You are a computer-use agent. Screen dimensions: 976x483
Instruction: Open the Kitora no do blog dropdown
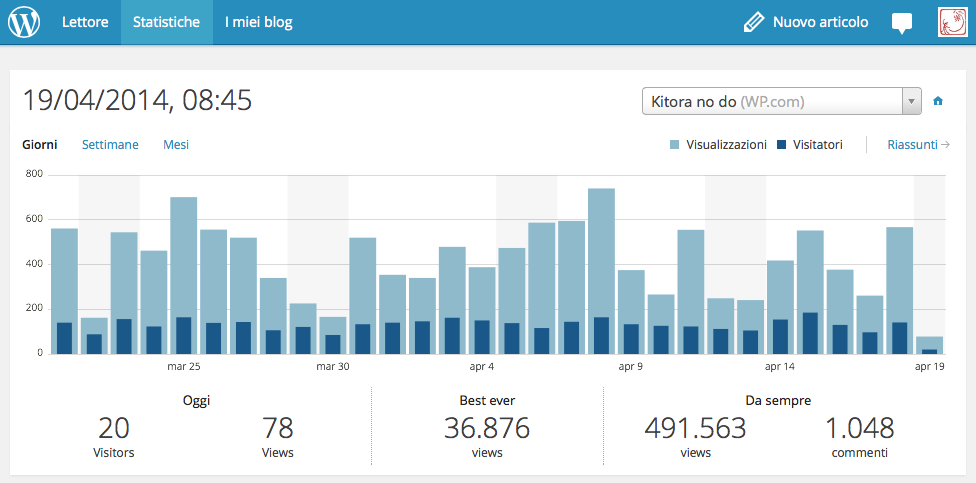[x=770, y=102]
